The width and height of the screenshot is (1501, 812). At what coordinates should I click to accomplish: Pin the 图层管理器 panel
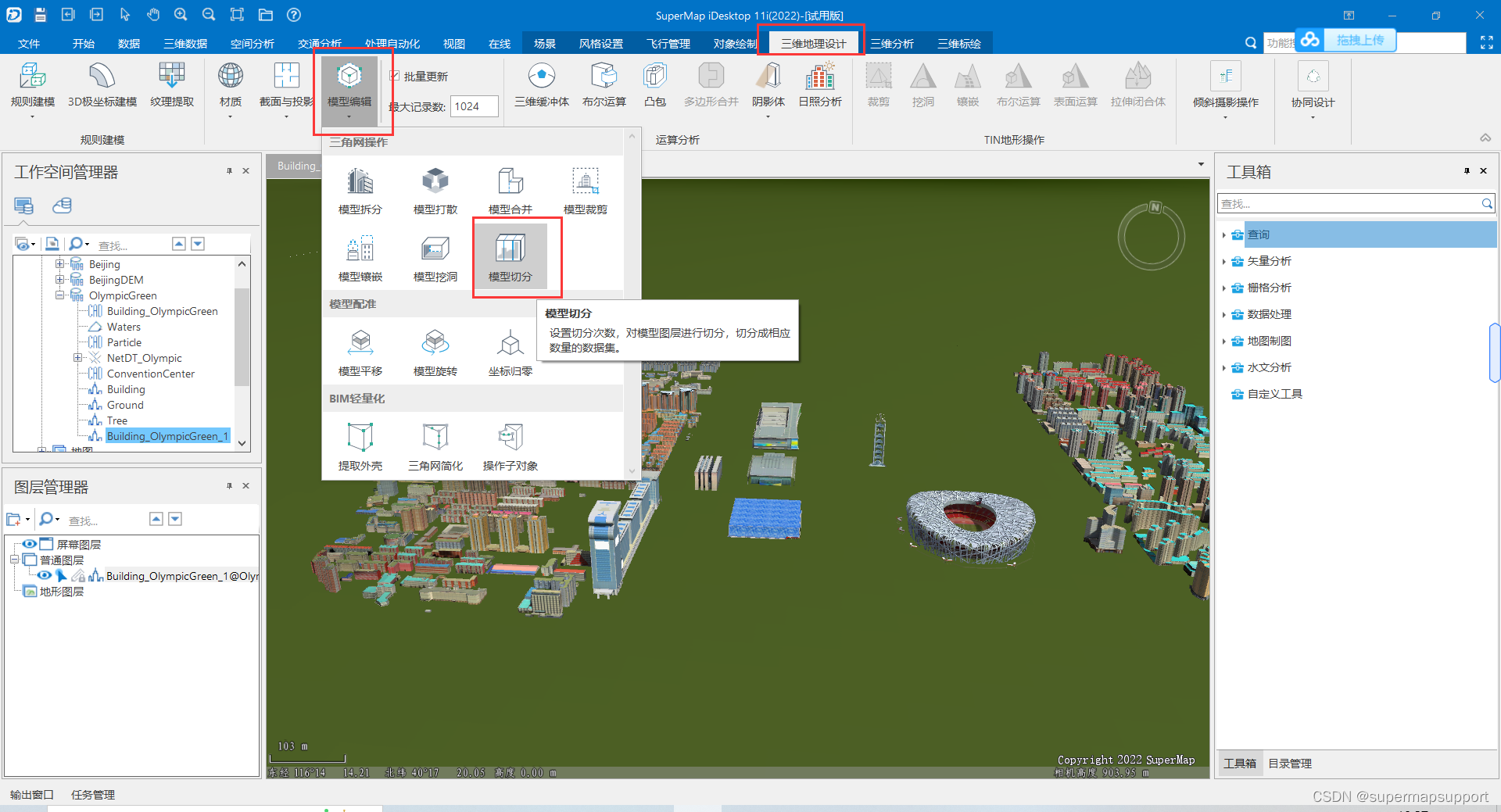(229, 485)
